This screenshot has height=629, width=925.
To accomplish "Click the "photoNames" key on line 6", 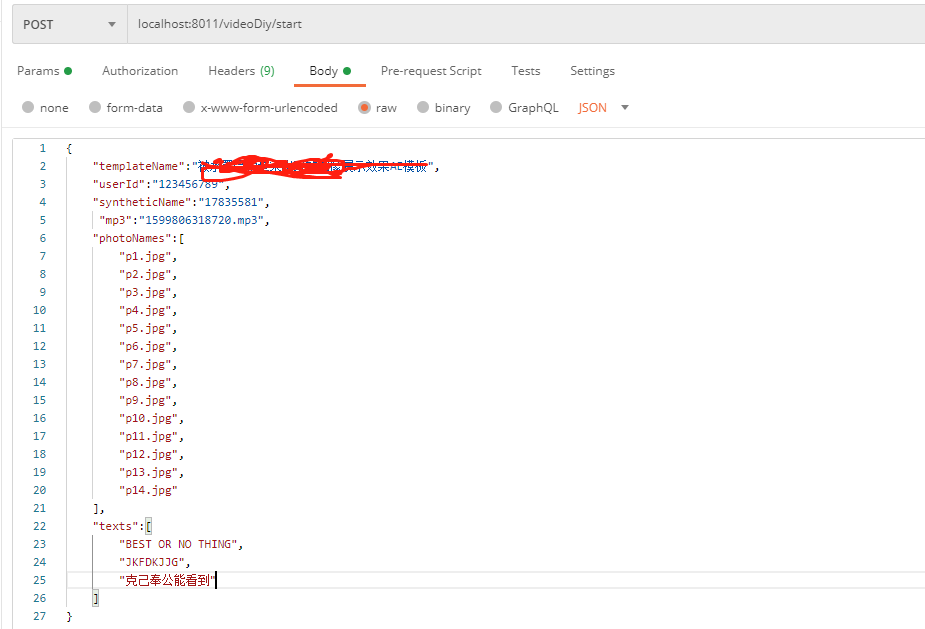I will 132,238.
